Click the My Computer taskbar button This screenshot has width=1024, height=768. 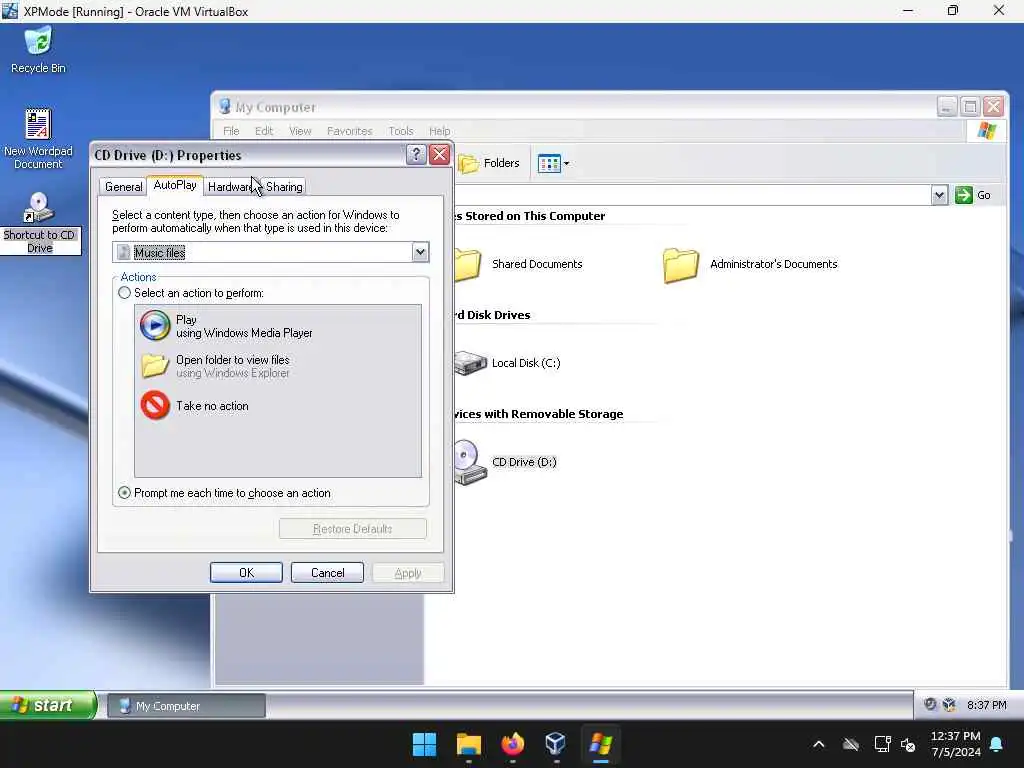click(x=186, y=706)
